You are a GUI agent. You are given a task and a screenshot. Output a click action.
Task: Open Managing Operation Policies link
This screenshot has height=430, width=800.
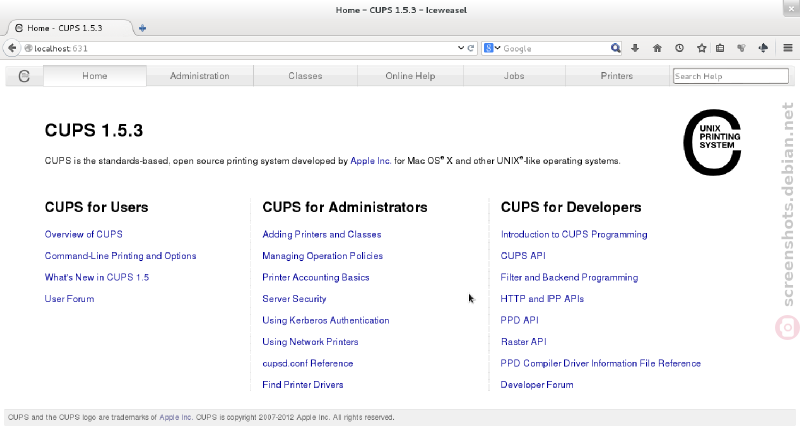[x=322, y=256]
